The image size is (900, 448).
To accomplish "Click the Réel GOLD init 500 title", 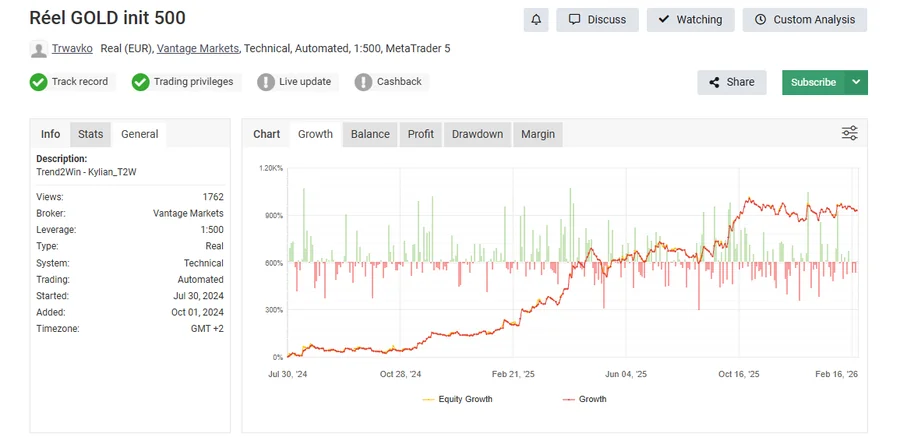I will [x=107, y=18].
